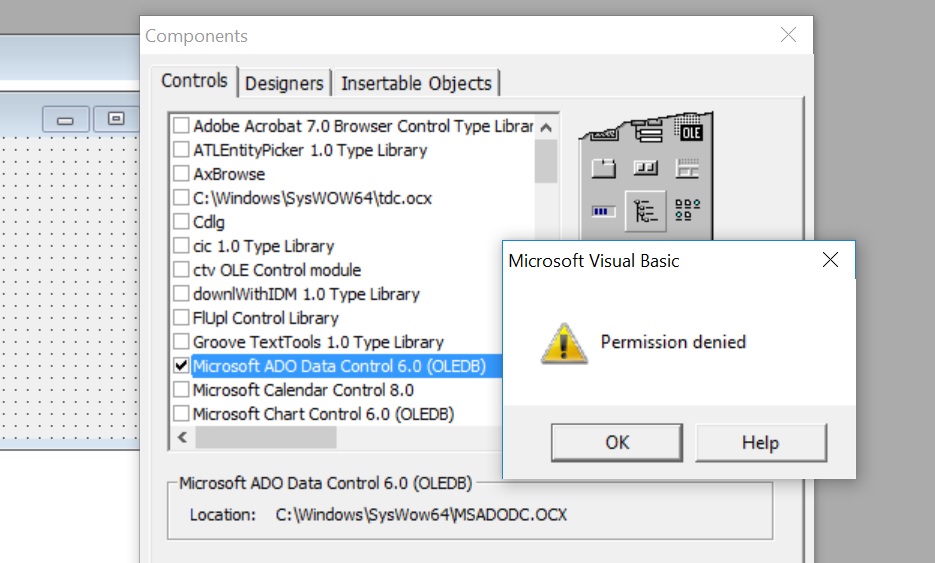Click the Location path C:\Windows\SysWow64\MSADODC.OCX
Viewport: 935px width, 563px height.
(x=420, y=515)
